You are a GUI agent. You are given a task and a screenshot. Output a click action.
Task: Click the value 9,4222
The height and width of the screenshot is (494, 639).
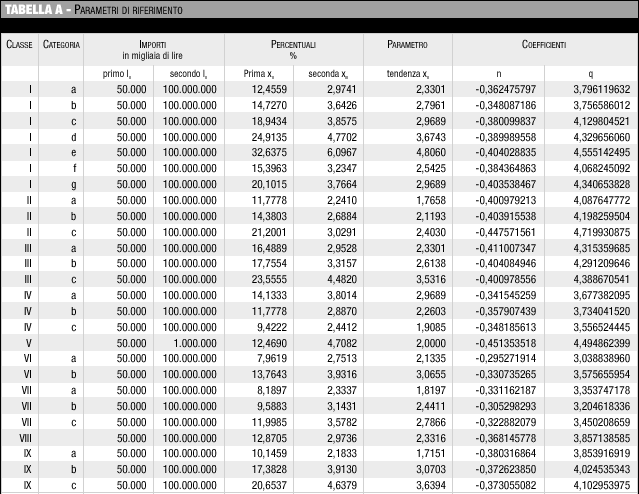click(272, 327)
